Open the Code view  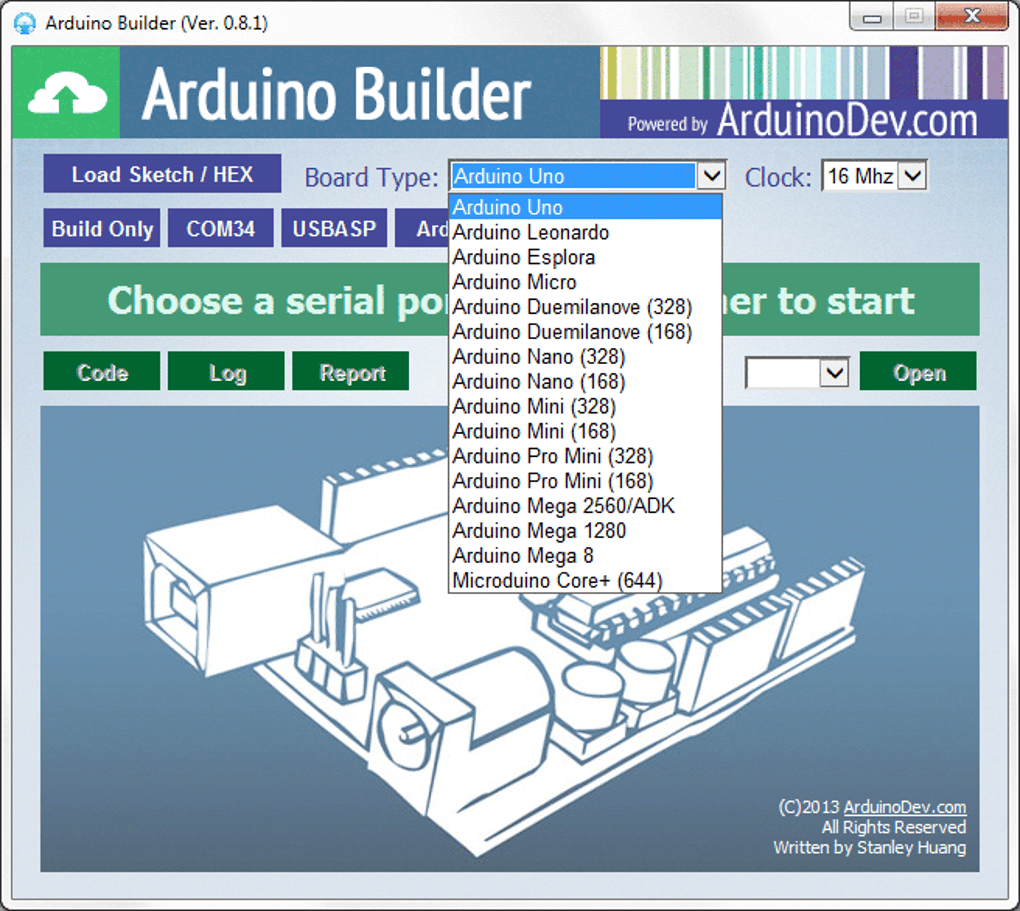click(101, 372)
